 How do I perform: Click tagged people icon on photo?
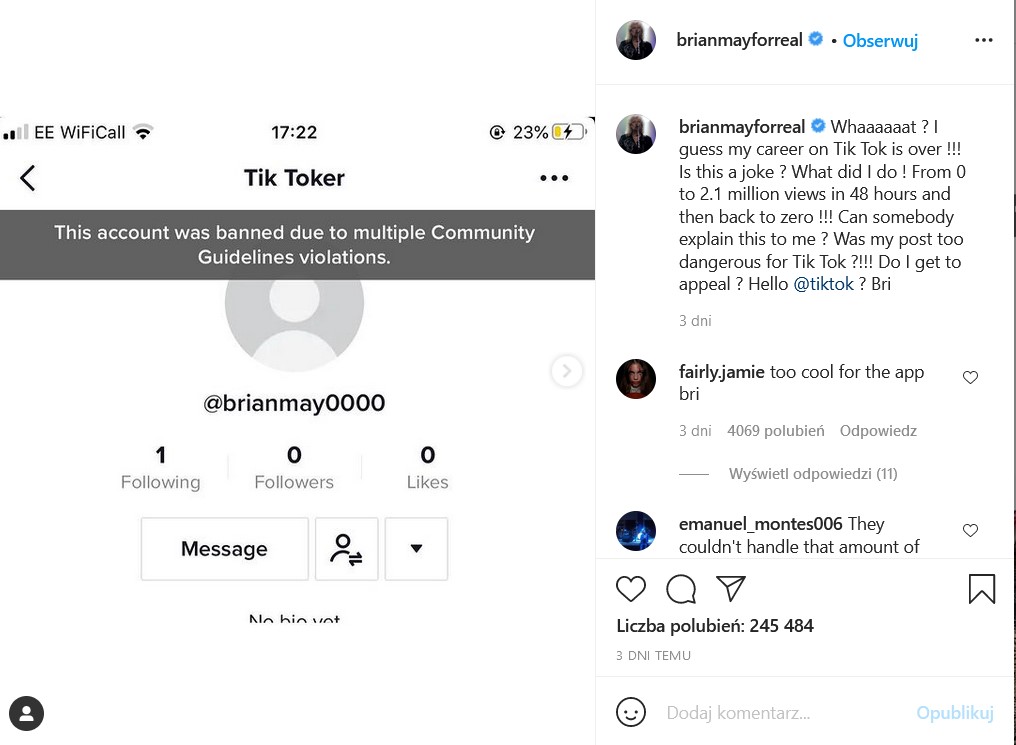point(27,714)
